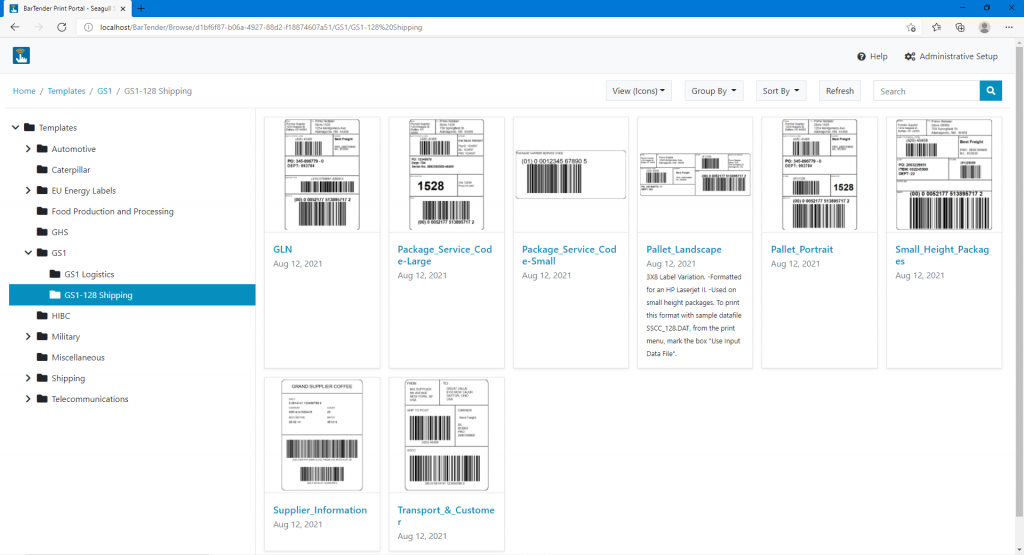The width and height of the screenshot is (1024, 555).
Task: Go to GS1 breadcrumb link
Action: [x=104, y=91]
